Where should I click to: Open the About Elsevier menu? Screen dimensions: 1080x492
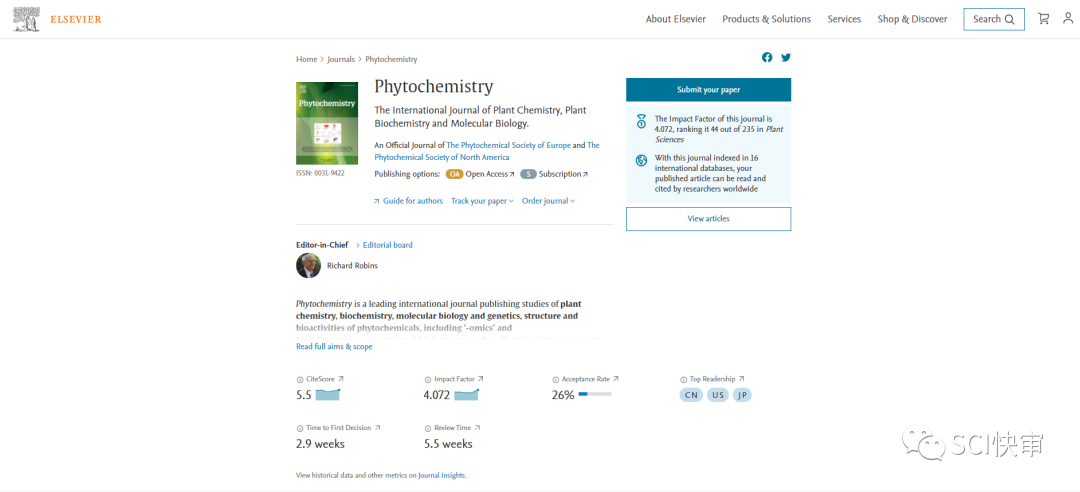click(x=675, y=19)
